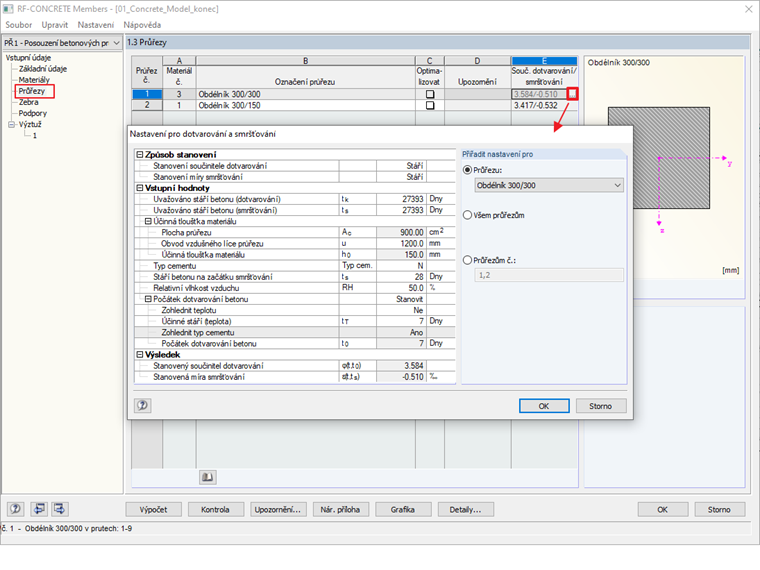Collapse the Způsob stanovení section
Viewport: 760px width, 570px height.
140,155
